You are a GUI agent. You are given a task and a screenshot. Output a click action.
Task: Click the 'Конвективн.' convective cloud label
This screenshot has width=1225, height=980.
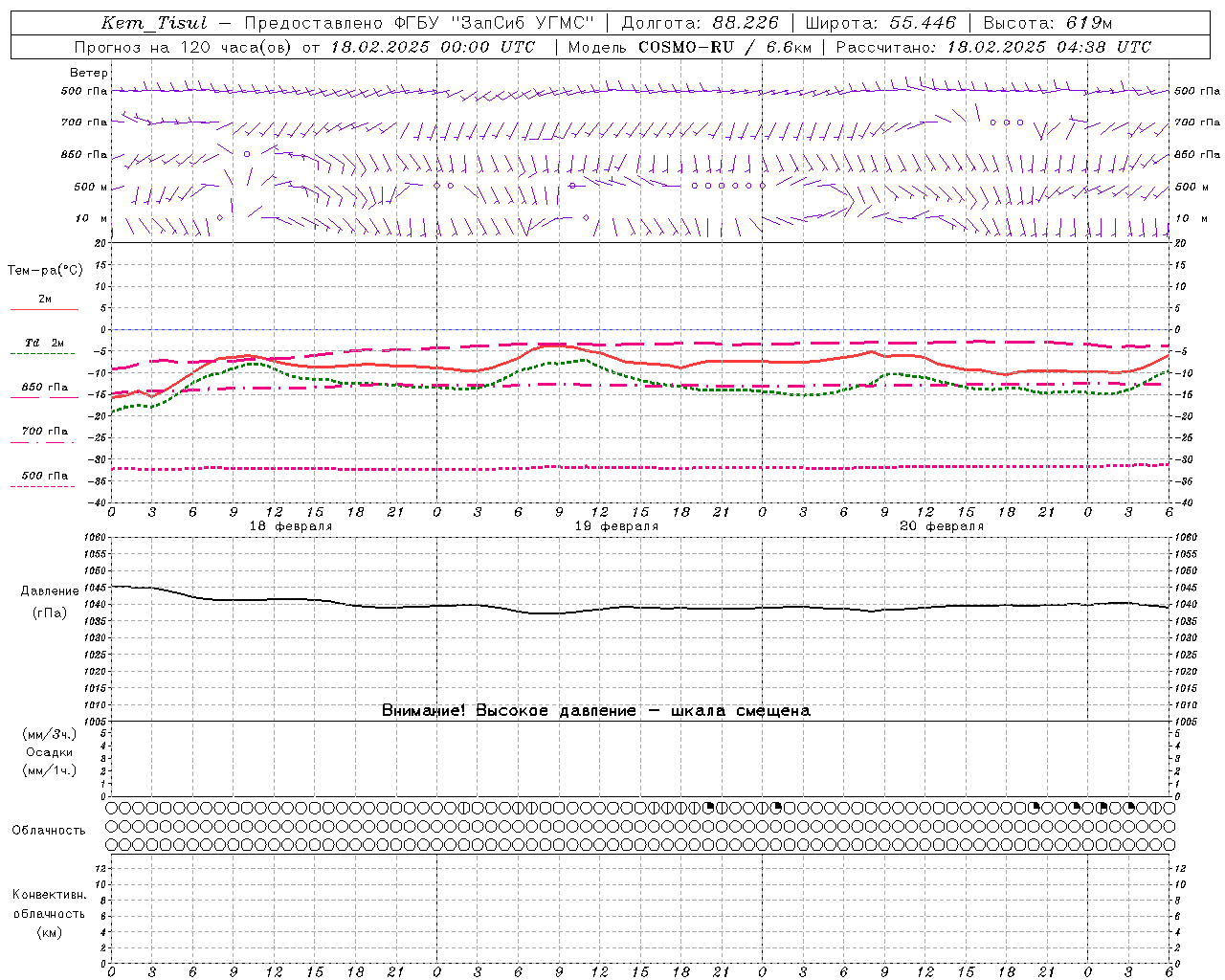pyautogui.click(x=50, y=895)
